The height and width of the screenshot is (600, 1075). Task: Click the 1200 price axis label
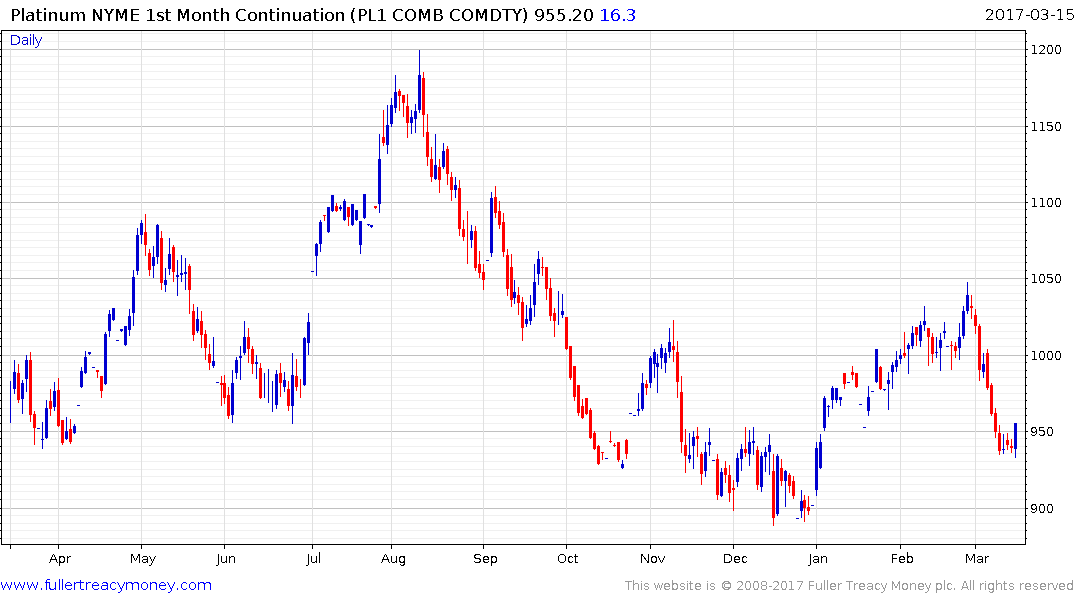click(1046, 50)
